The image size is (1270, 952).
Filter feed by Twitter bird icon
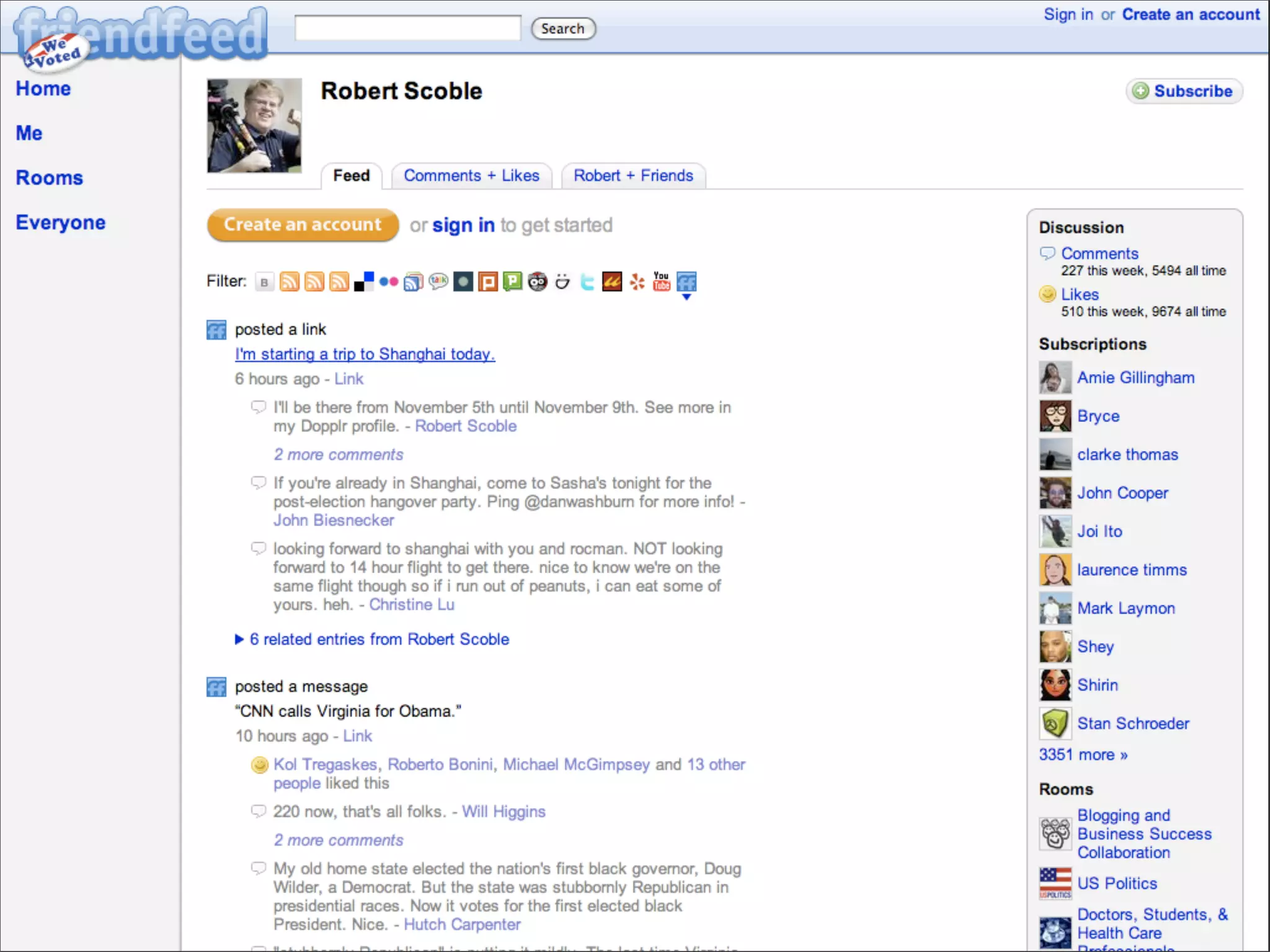coord(587,282)
